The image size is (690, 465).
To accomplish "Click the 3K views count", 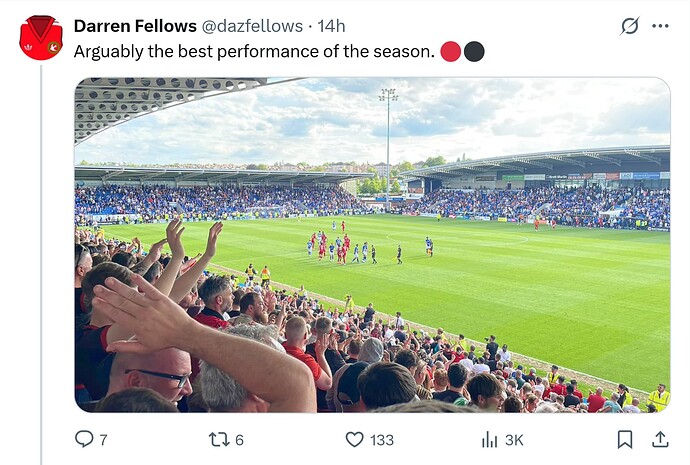I will [x=514, y=439].
